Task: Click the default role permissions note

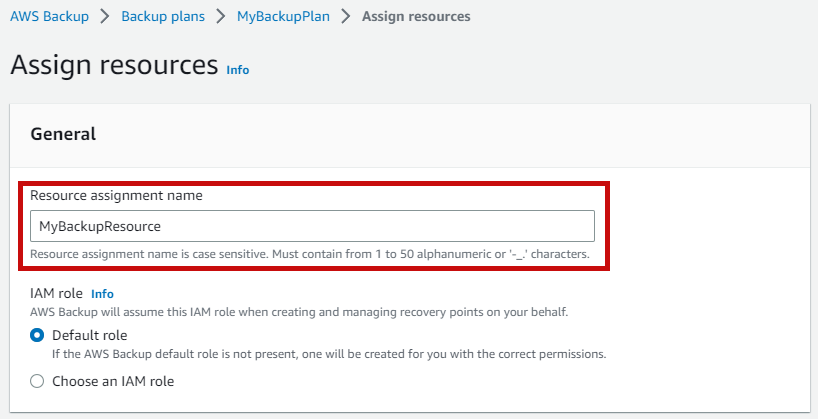Action: 329,354
